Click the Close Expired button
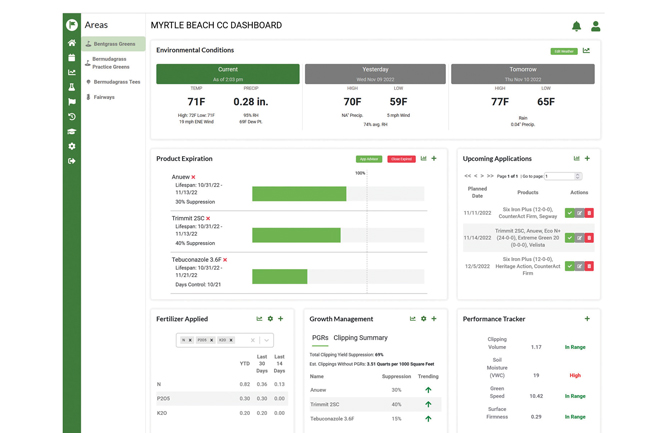The image size is (667, 433). 401,159
